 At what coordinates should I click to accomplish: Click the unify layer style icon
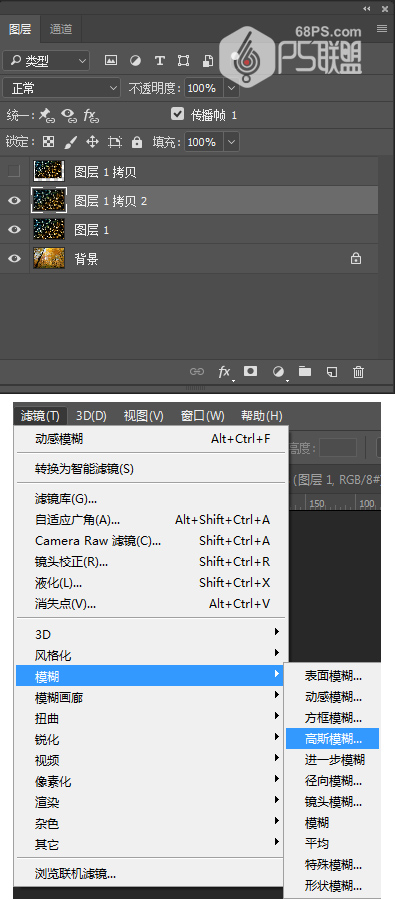tap(91, 115)
